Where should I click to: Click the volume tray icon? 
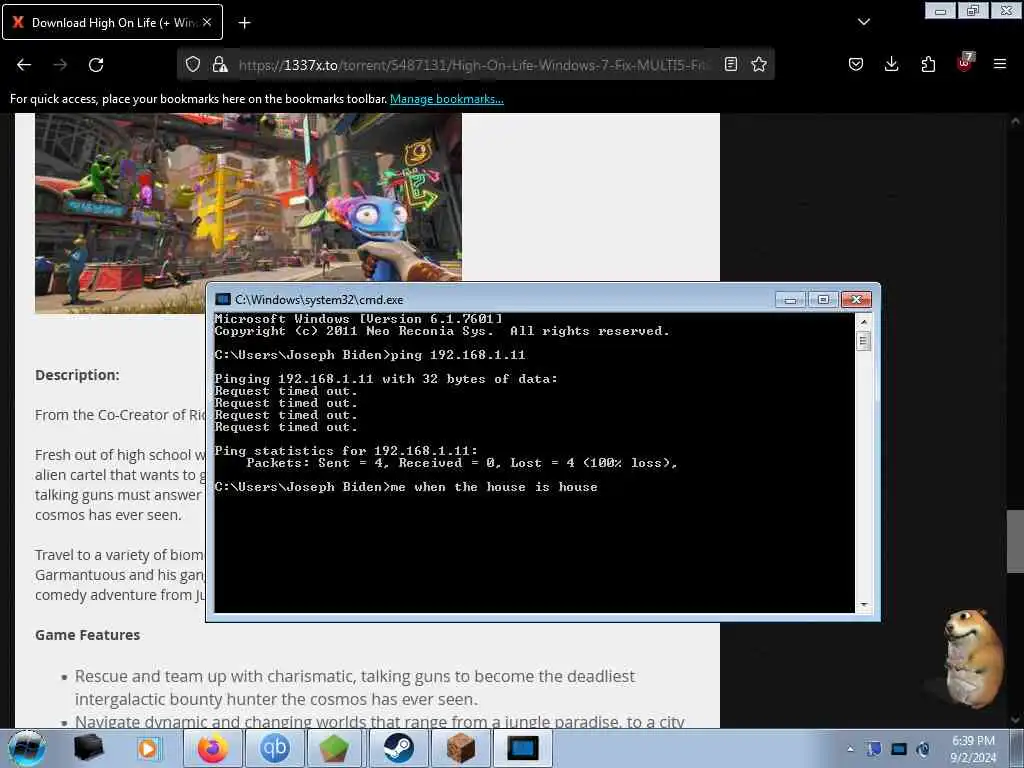[x=923, y=749]
